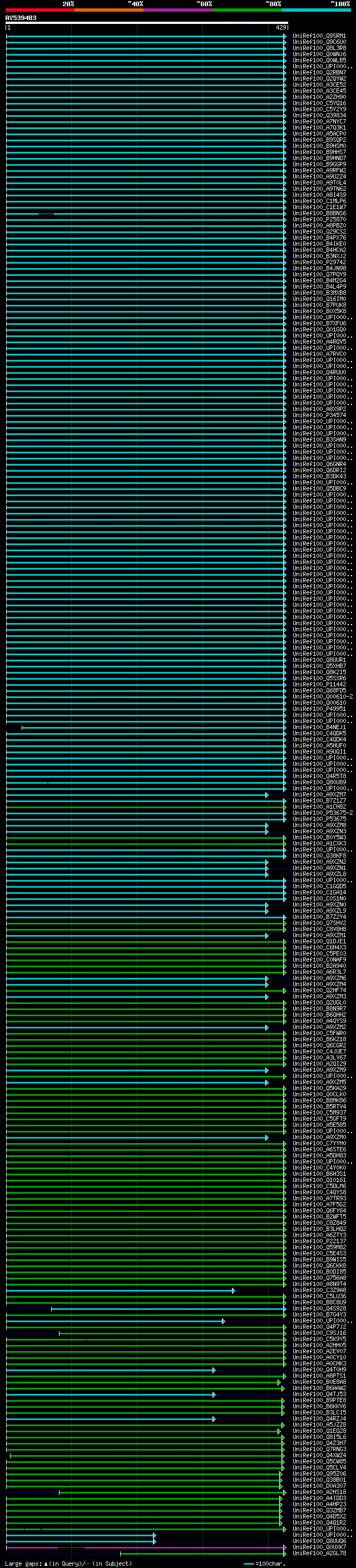Click the label UniRef100_P49951
The width and height of the screenshot is (356, 1568).
tap(319, 709)
